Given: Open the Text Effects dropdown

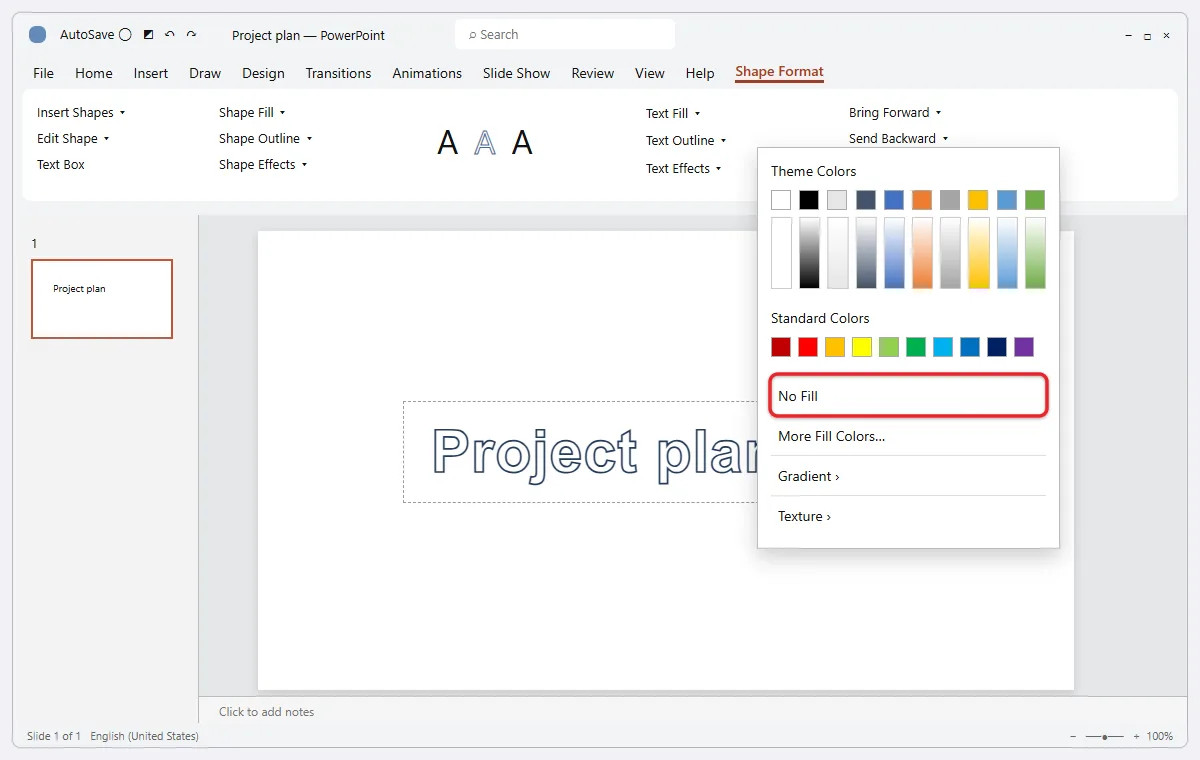Looking at the screenshot, I should [x=683, y=168].
